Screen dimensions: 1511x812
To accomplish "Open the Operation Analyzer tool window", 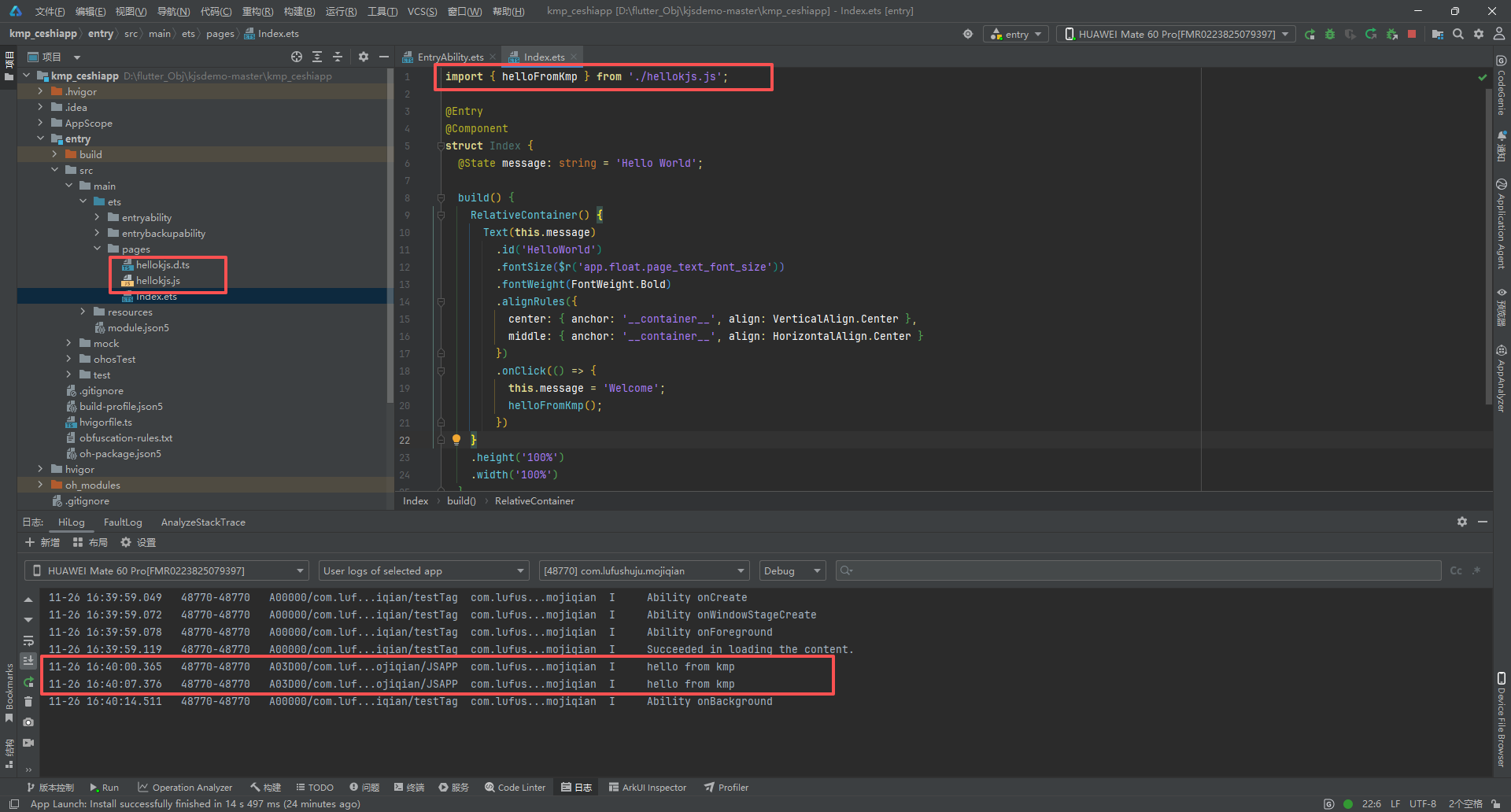I will coord(185,787).
